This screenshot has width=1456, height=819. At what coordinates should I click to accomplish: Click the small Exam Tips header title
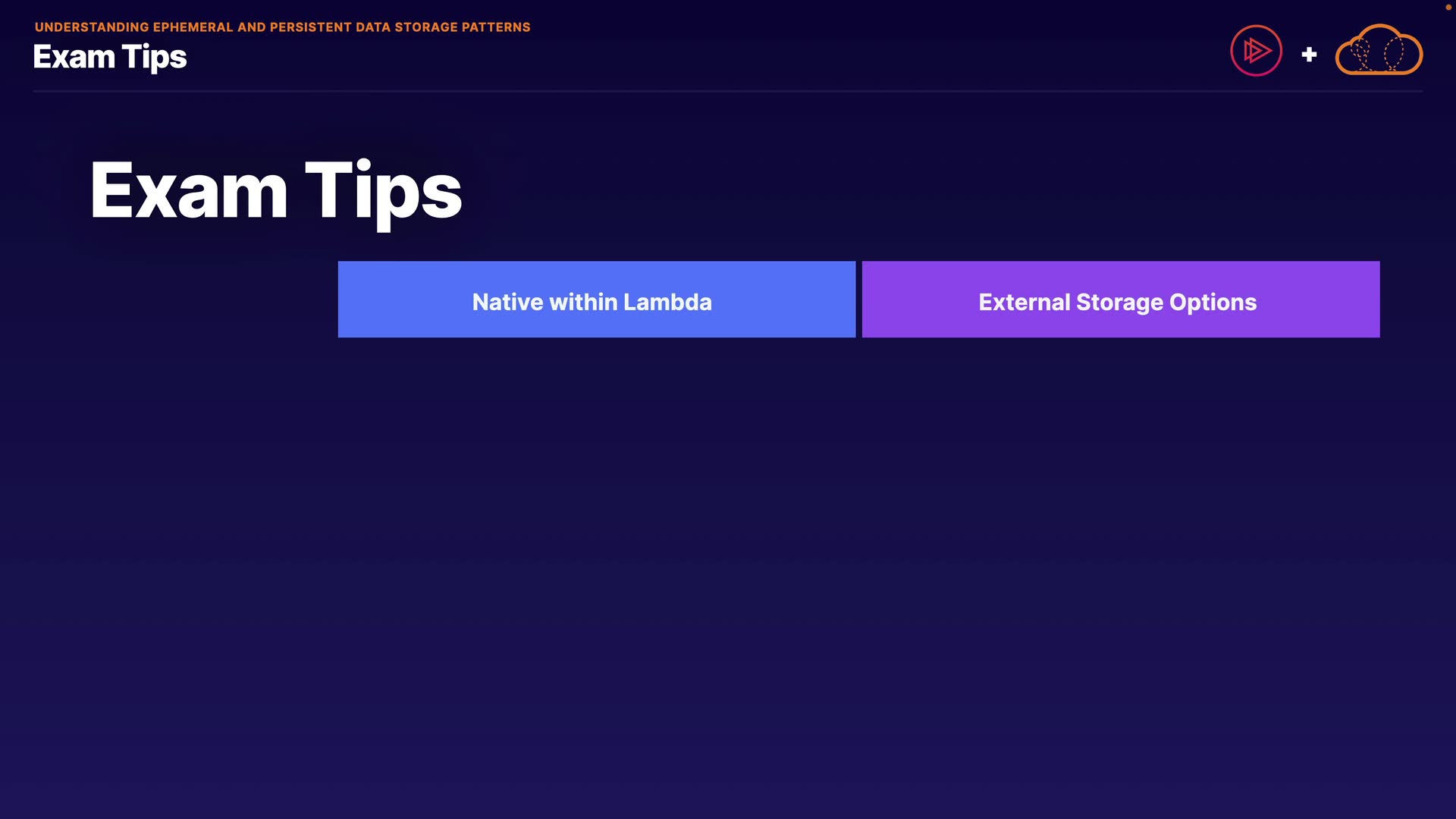tap(110, 58)
